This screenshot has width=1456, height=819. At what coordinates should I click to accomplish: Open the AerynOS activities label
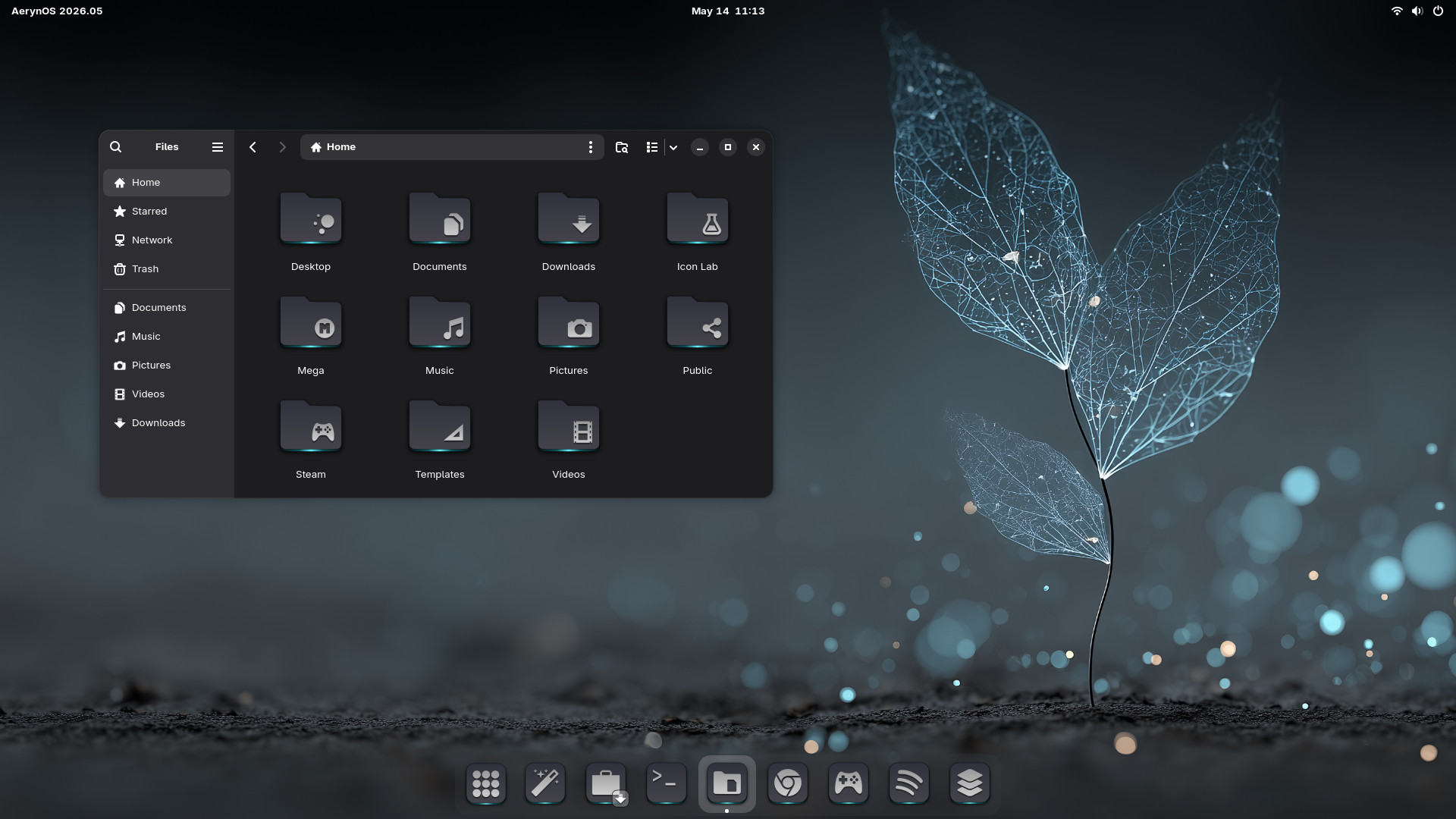57,11
